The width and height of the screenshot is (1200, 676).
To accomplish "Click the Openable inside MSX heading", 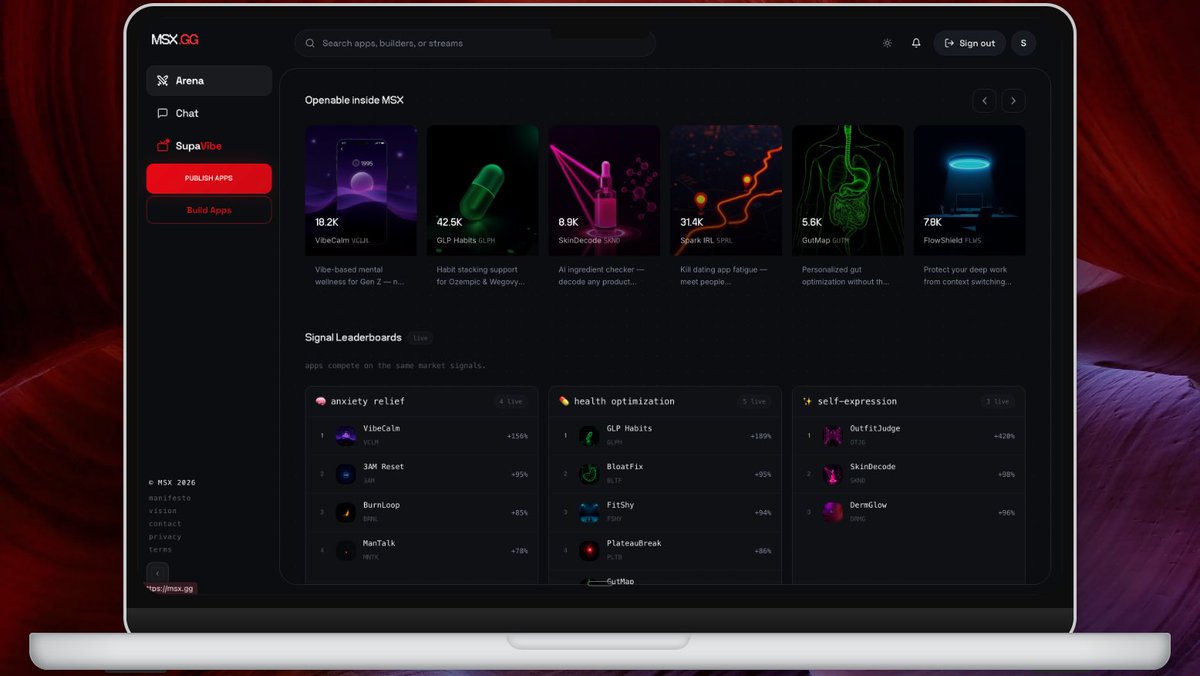I will pos(354,100).
